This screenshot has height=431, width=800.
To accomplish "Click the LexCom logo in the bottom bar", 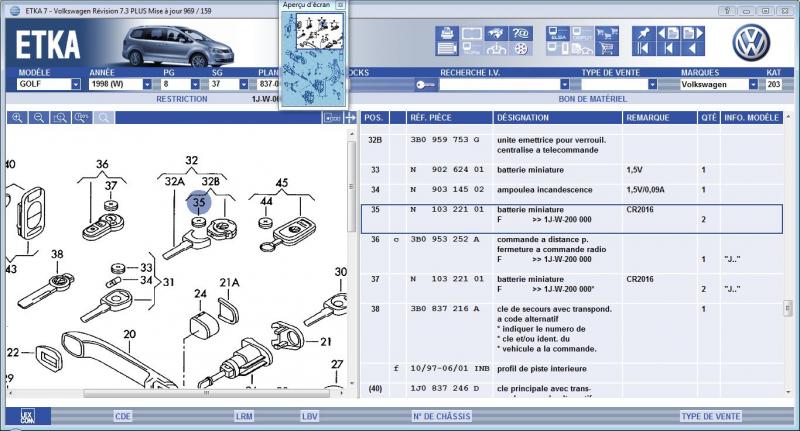I will 28,416.
